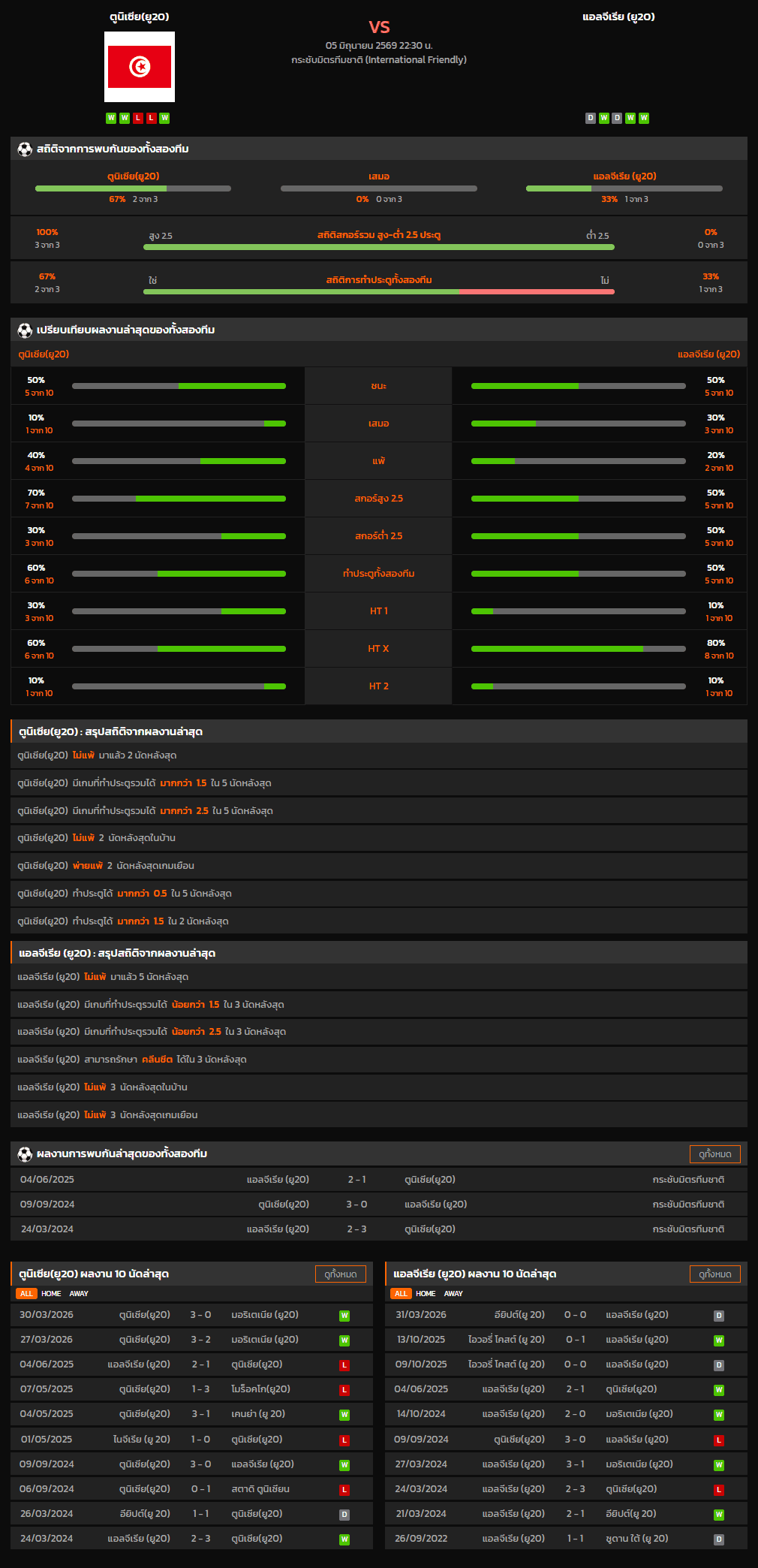Click W result badge for Tunisia 24/03/2024 row
This screenshot has height=1568, width=758.
(344, 1539)
